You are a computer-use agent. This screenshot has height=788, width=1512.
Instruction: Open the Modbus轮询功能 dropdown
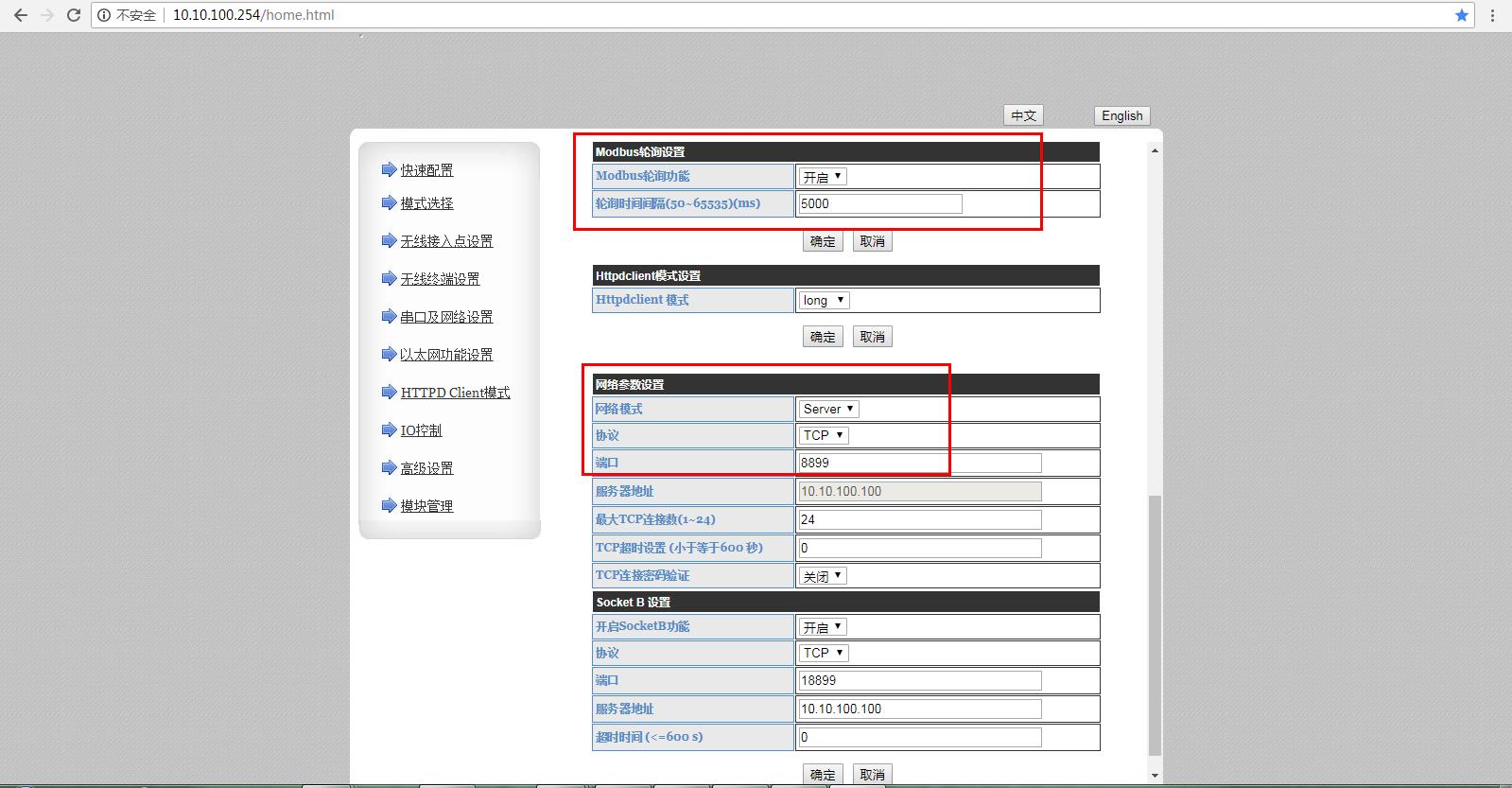[823, 177]
